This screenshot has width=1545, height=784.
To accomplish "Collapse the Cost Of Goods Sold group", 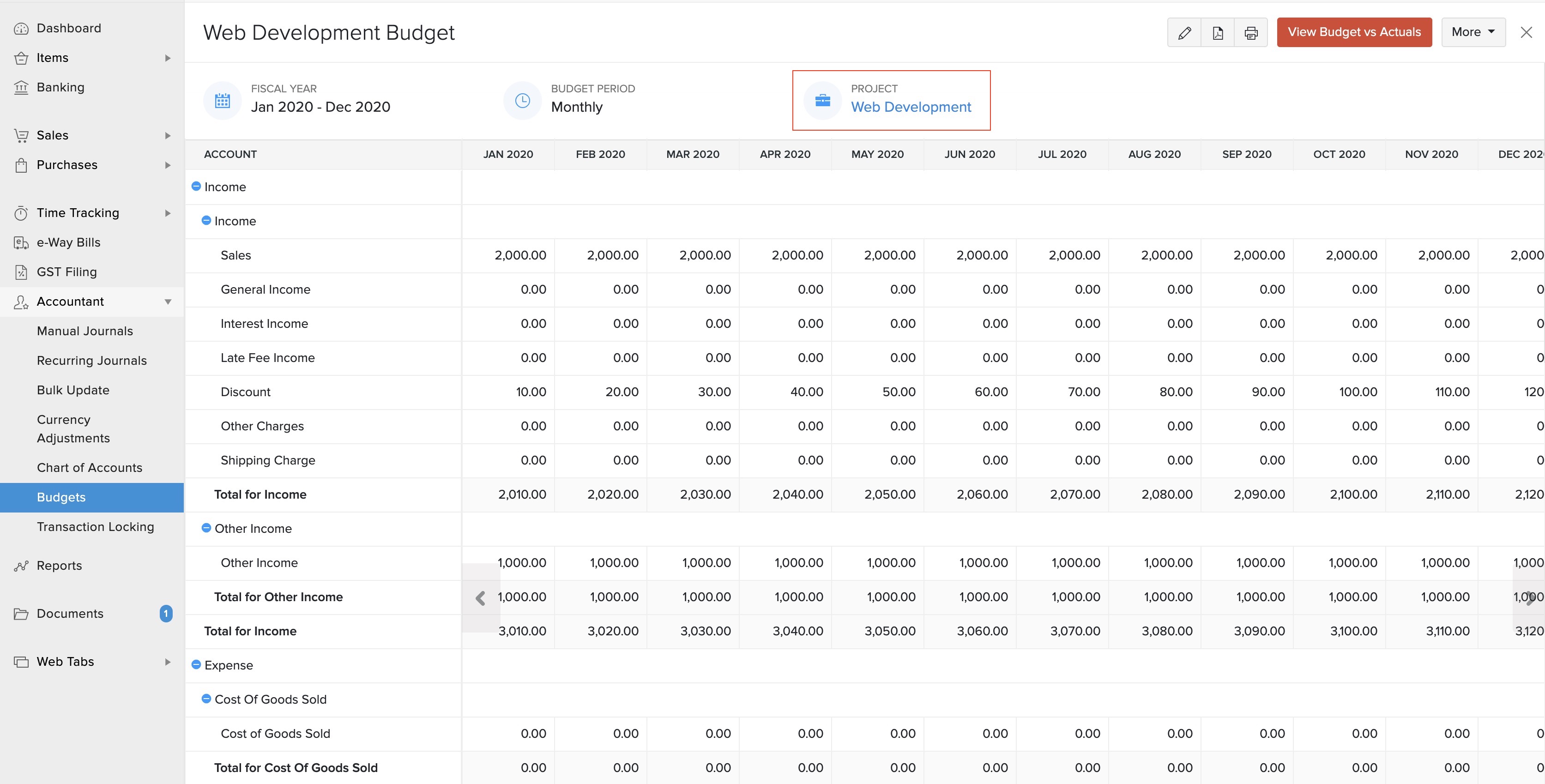I will [206, 699].
